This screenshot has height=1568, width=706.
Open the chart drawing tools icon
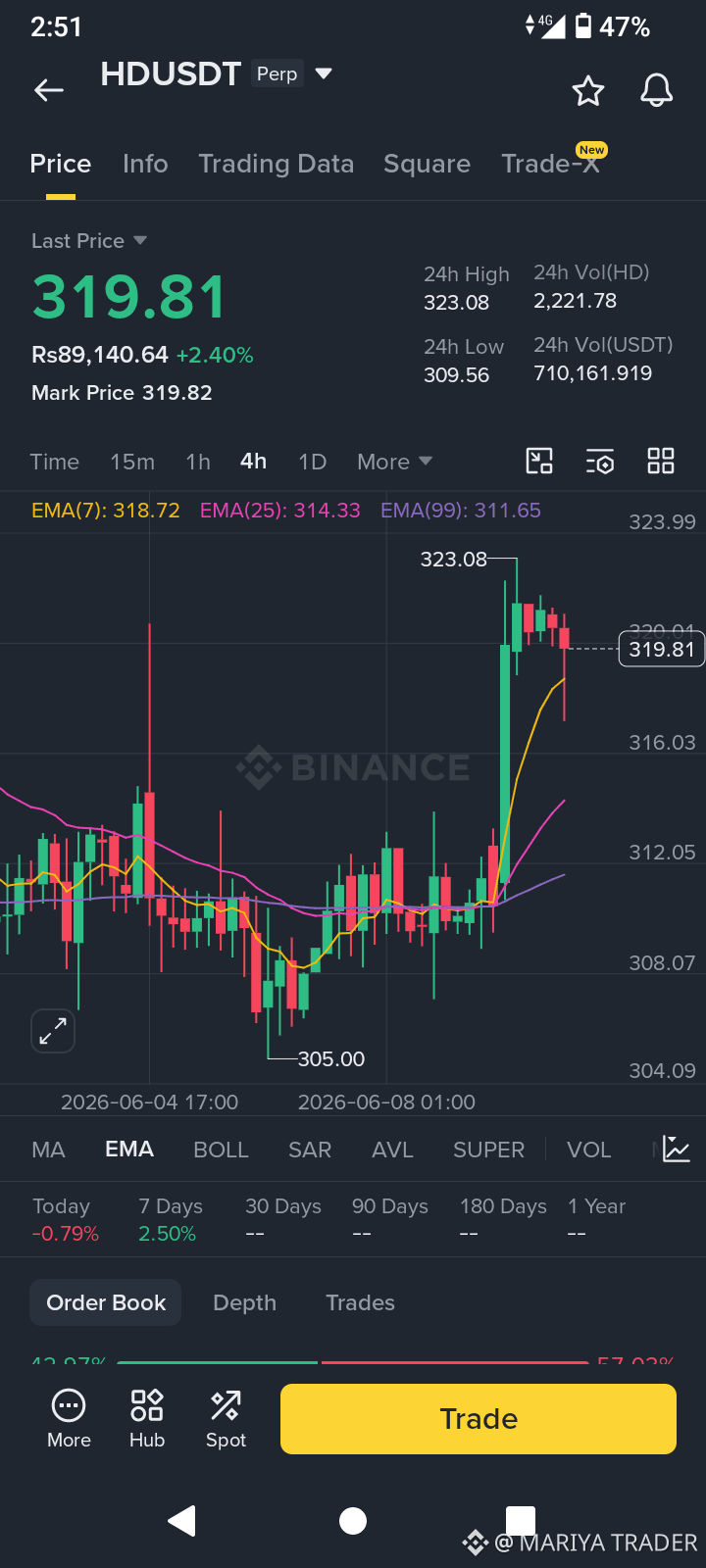point(539,462)
